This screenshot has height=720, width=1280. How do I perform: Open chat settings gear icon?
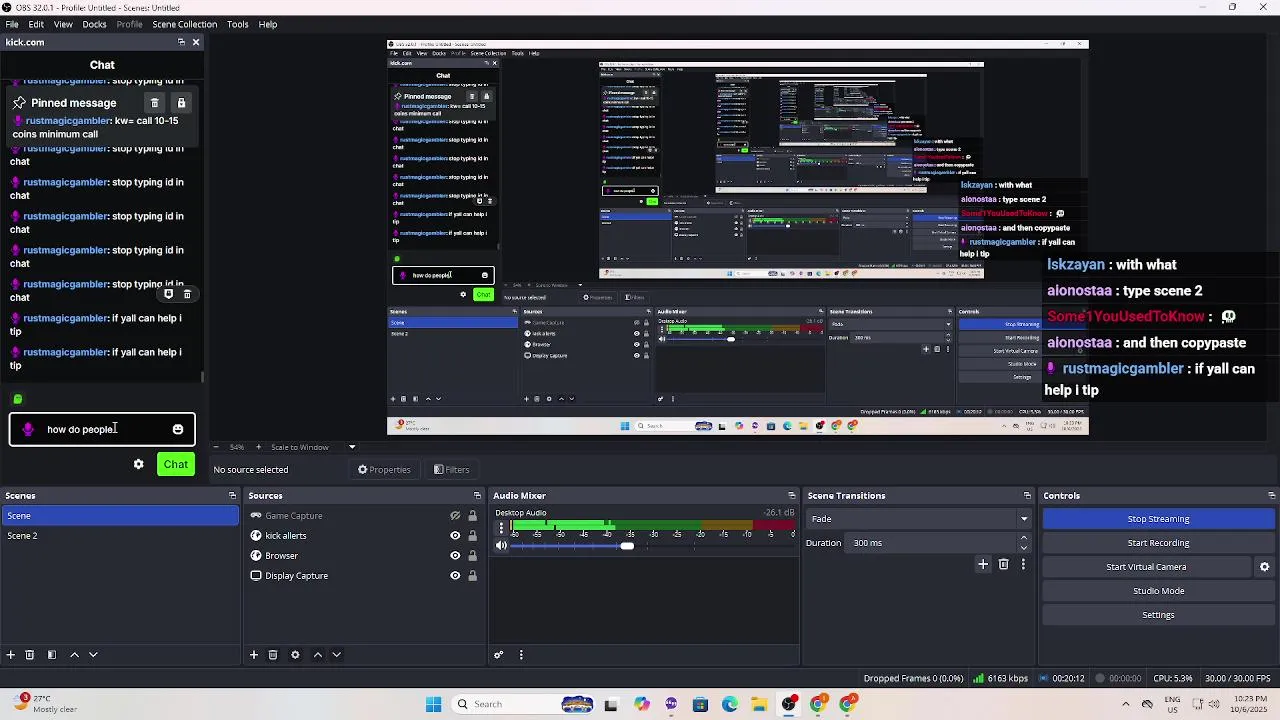(x=139, y=464)
